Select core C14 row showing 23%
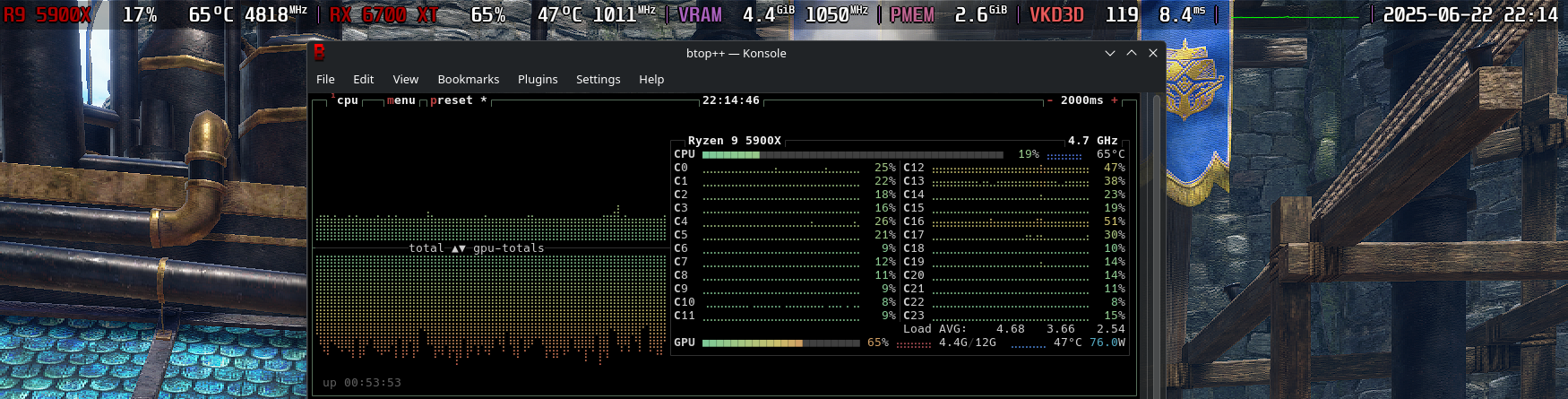The width and height of the screenshot is (1568, 399). (1014, 195)
